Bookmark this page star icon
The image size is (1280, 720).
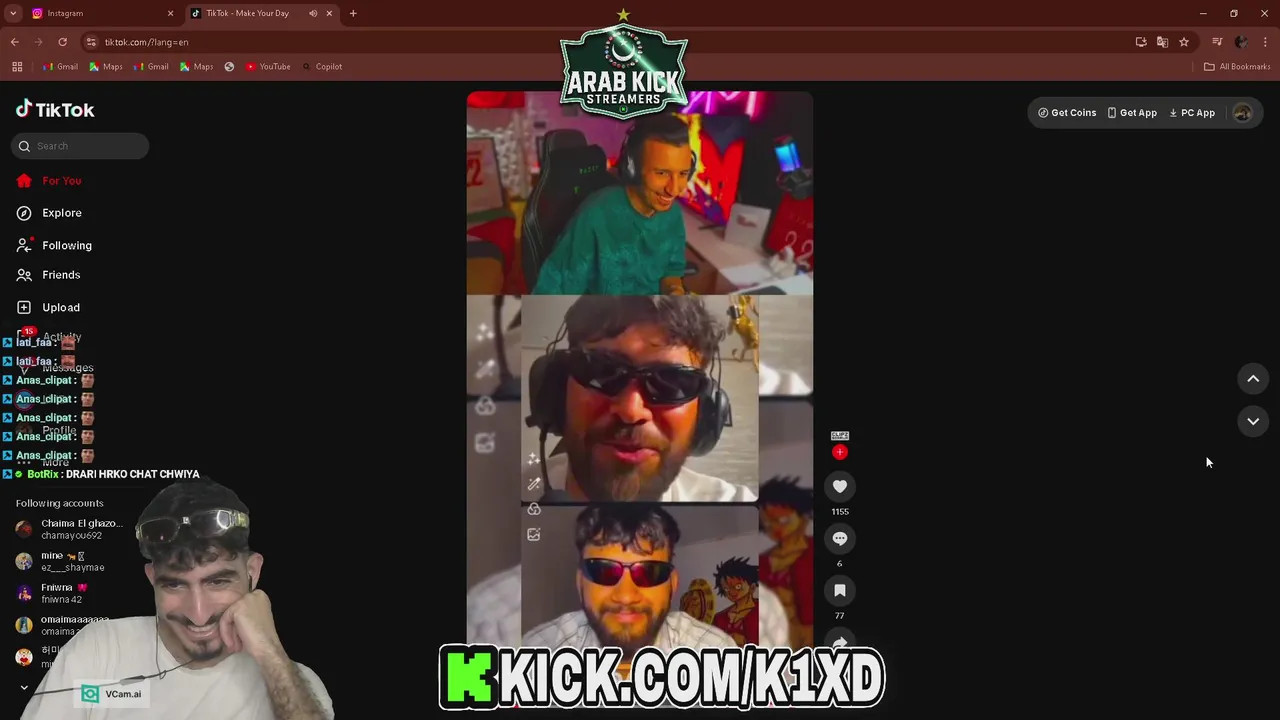coord(1184,42)
